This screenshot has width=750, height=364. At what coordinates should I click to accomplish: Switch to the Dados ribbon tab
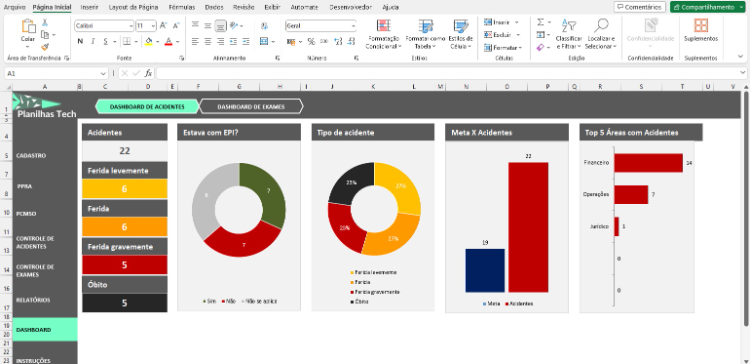click(x=214, y=7)
